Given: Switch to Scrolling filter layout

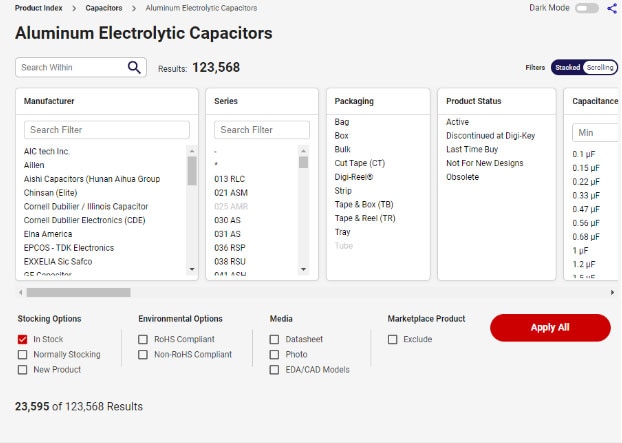Looking at the screenshot, I should click(x=600, y=68).
